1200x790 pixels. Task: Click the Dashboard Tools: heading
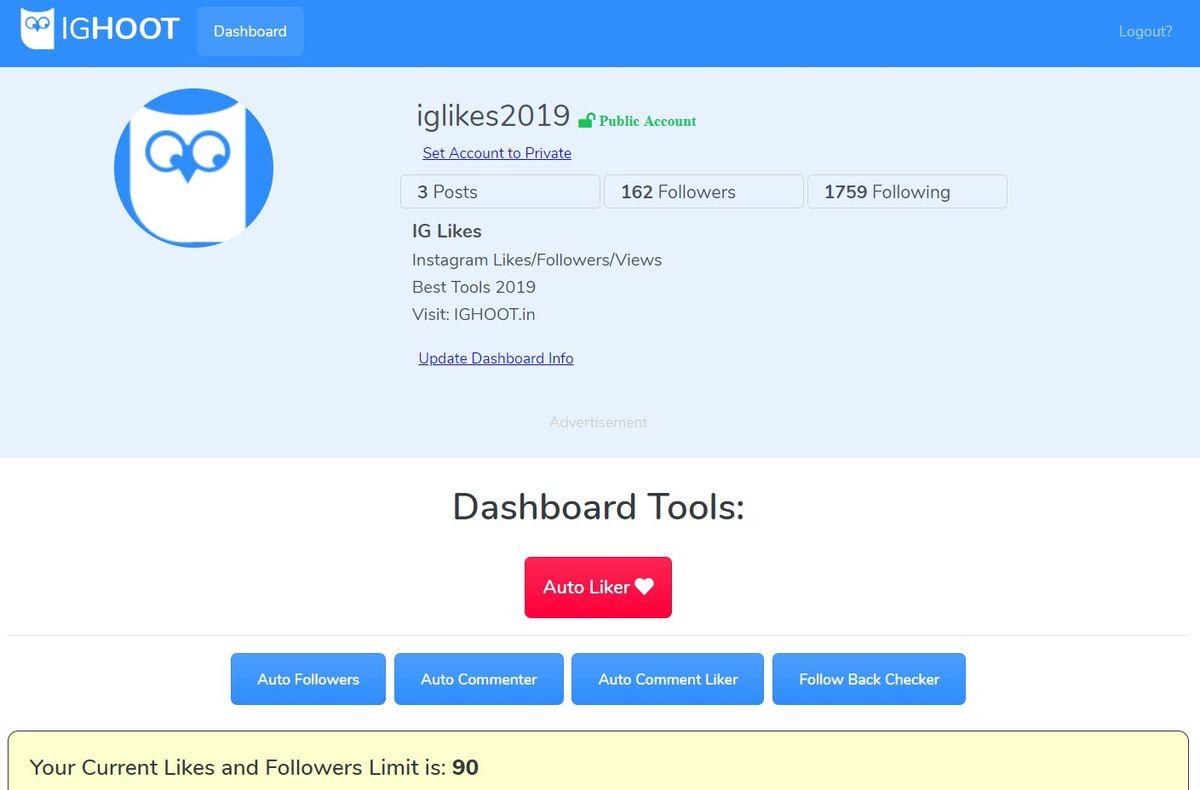click(598, 507)
